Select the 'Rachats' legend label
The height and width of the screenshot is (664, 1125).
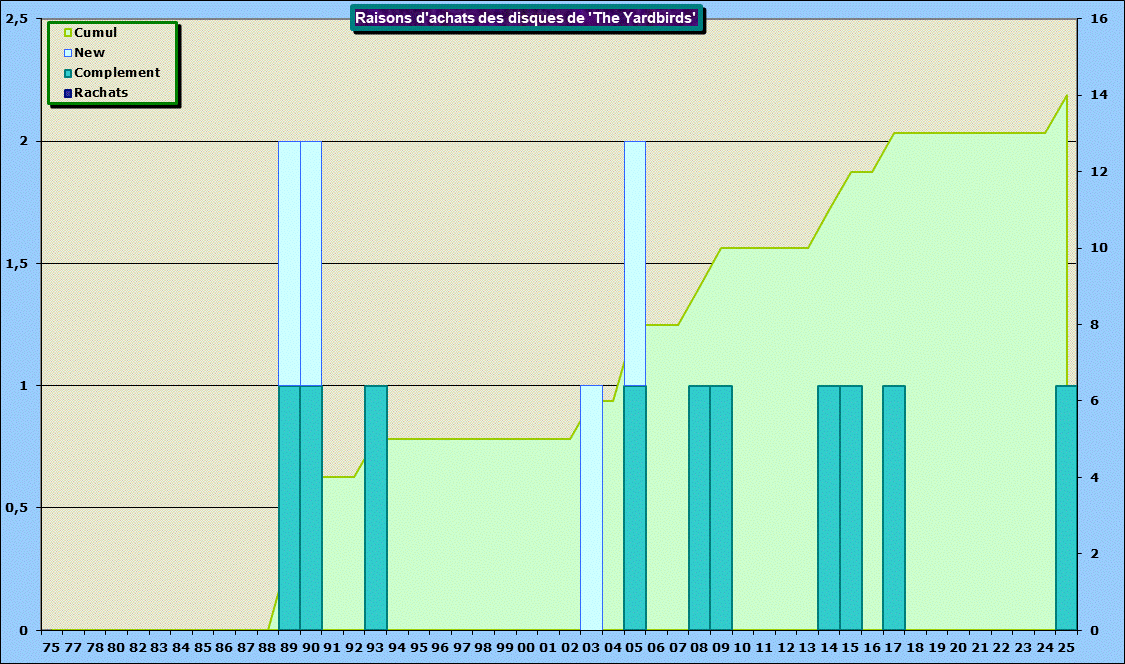[x=101, y=93]
